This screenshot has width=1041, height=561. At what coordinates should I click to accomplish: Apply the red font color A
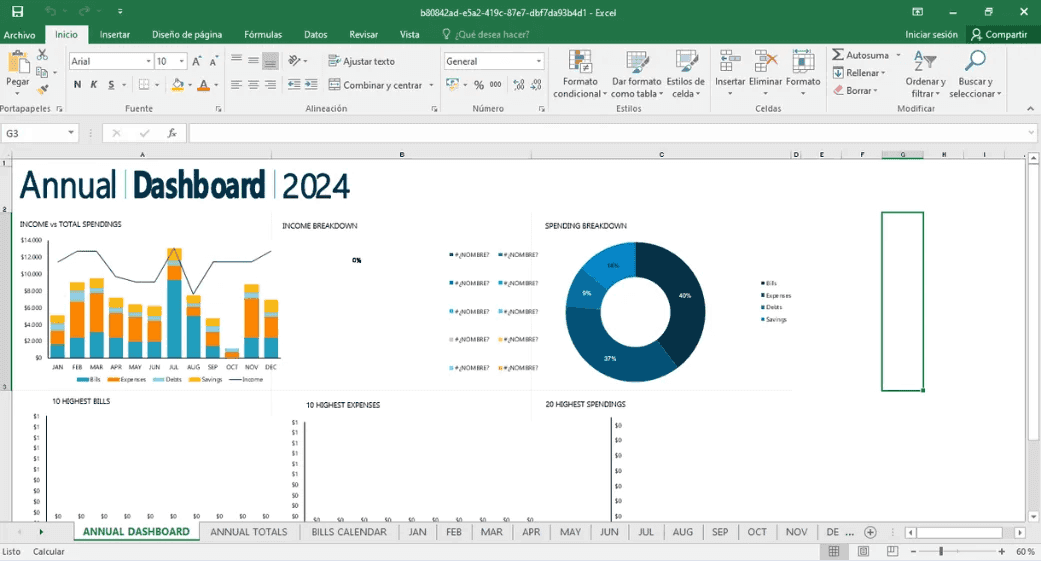[x=204, y=84]
